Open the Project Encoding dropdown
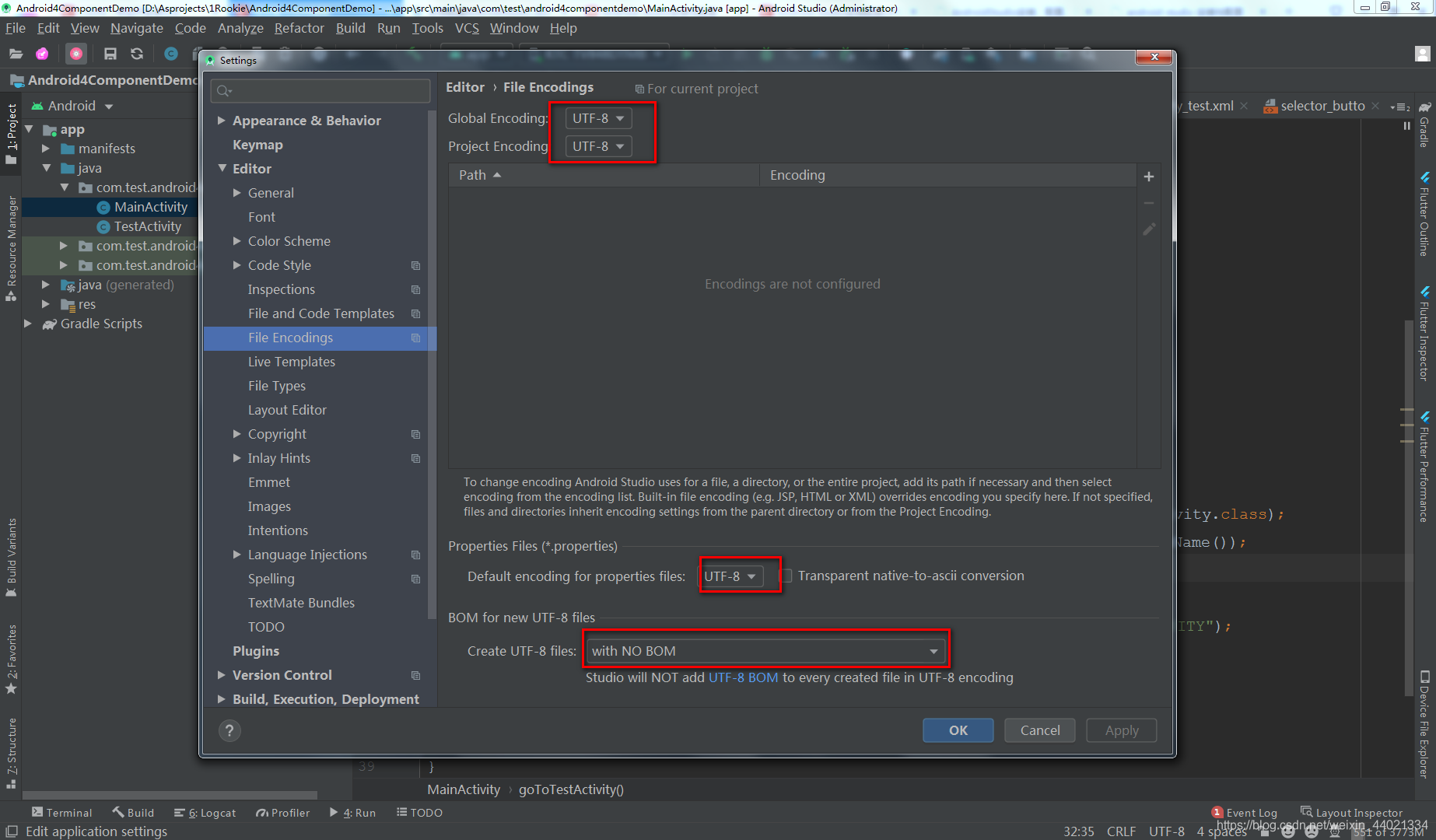 (598, 146)
